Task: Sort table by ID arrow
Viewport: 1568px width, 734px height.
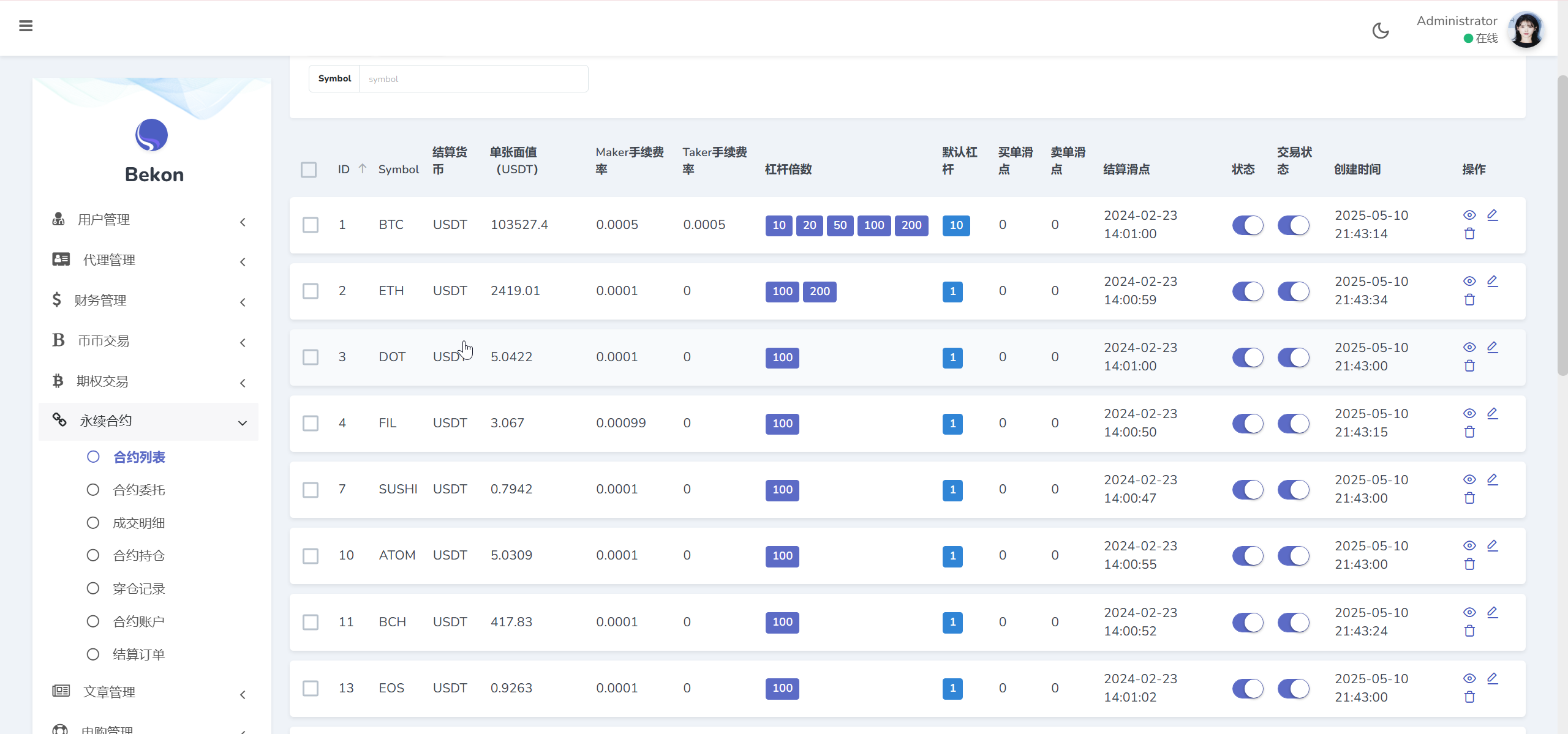Action: [x=363, y=169]
